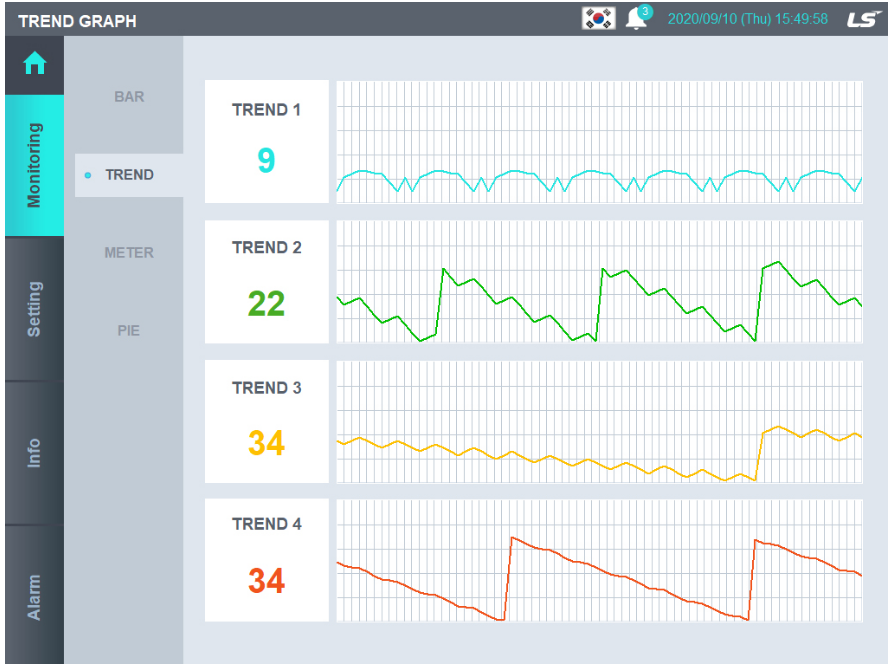This screenshot has width=894, height=667.
Task: Click the date and time display
Action: (747, 19)
